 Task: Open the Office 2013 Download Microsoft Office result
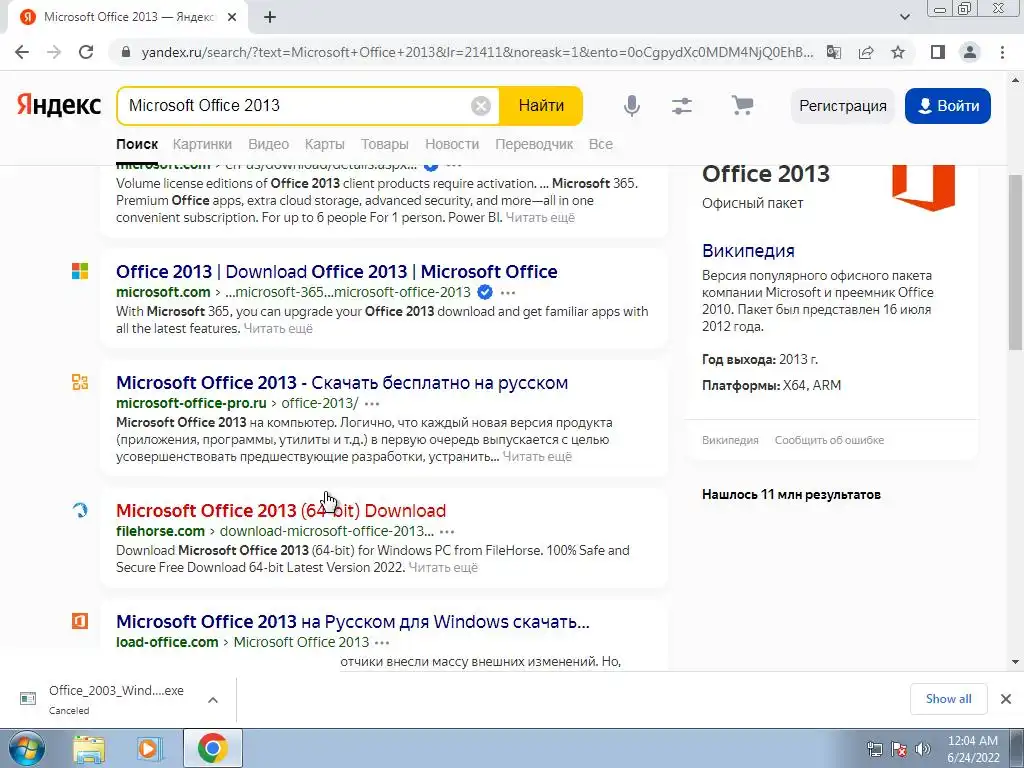337,272
